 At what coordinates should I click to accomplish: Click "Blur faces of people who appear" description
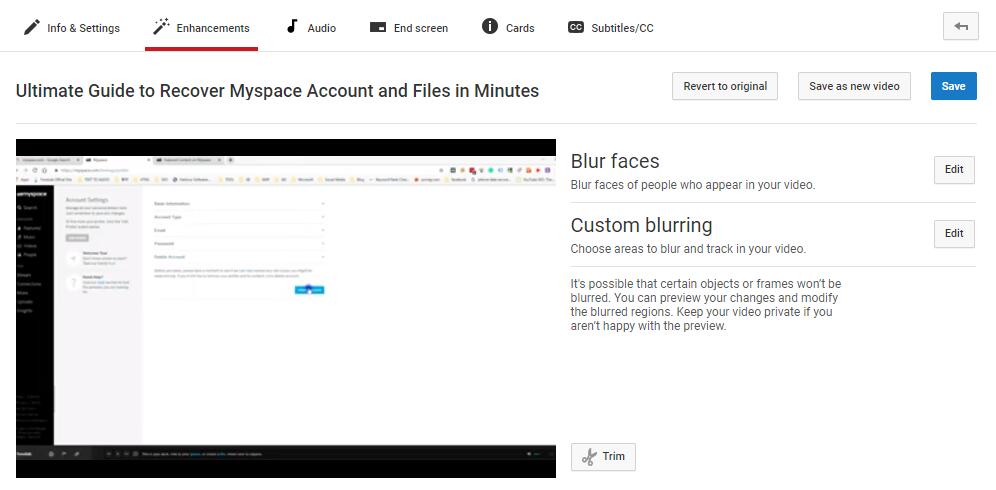692,185
